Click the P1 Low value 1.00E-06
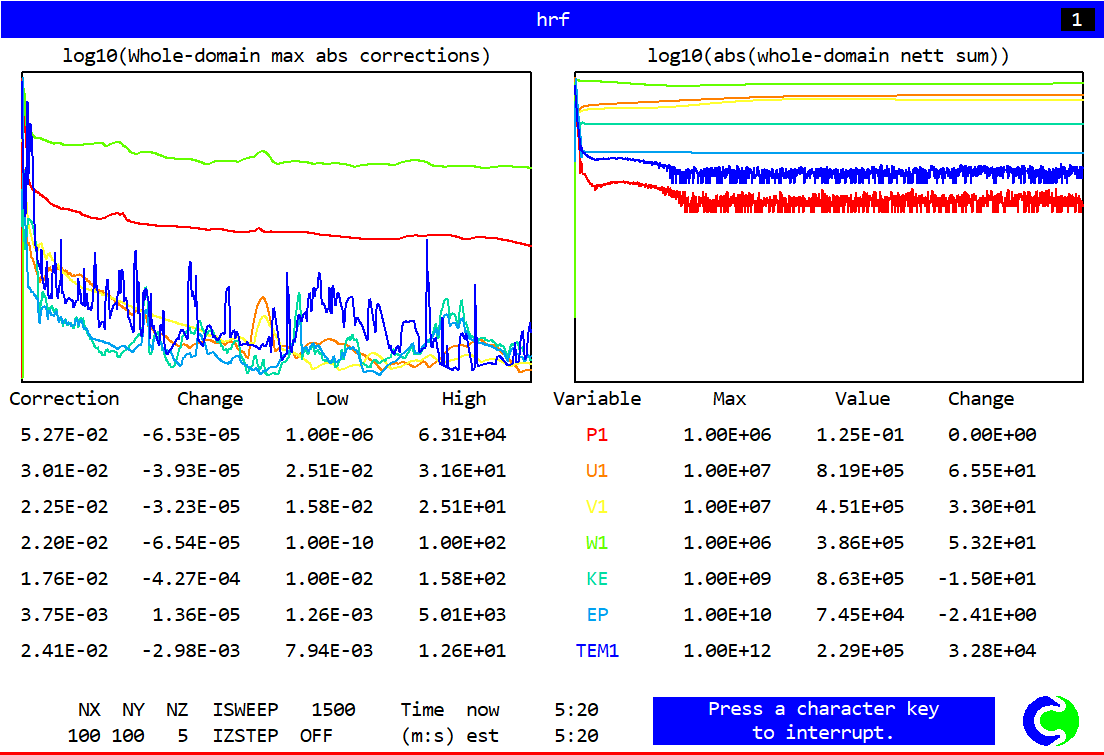This screenshot has width=1104, height=755. click(x=329, y=435)
